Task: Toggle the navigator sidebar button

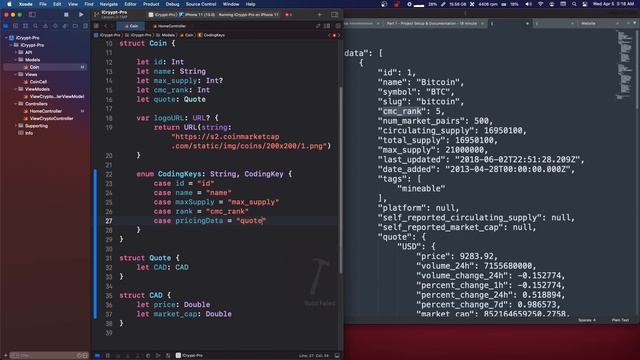Action: point(32,15)
